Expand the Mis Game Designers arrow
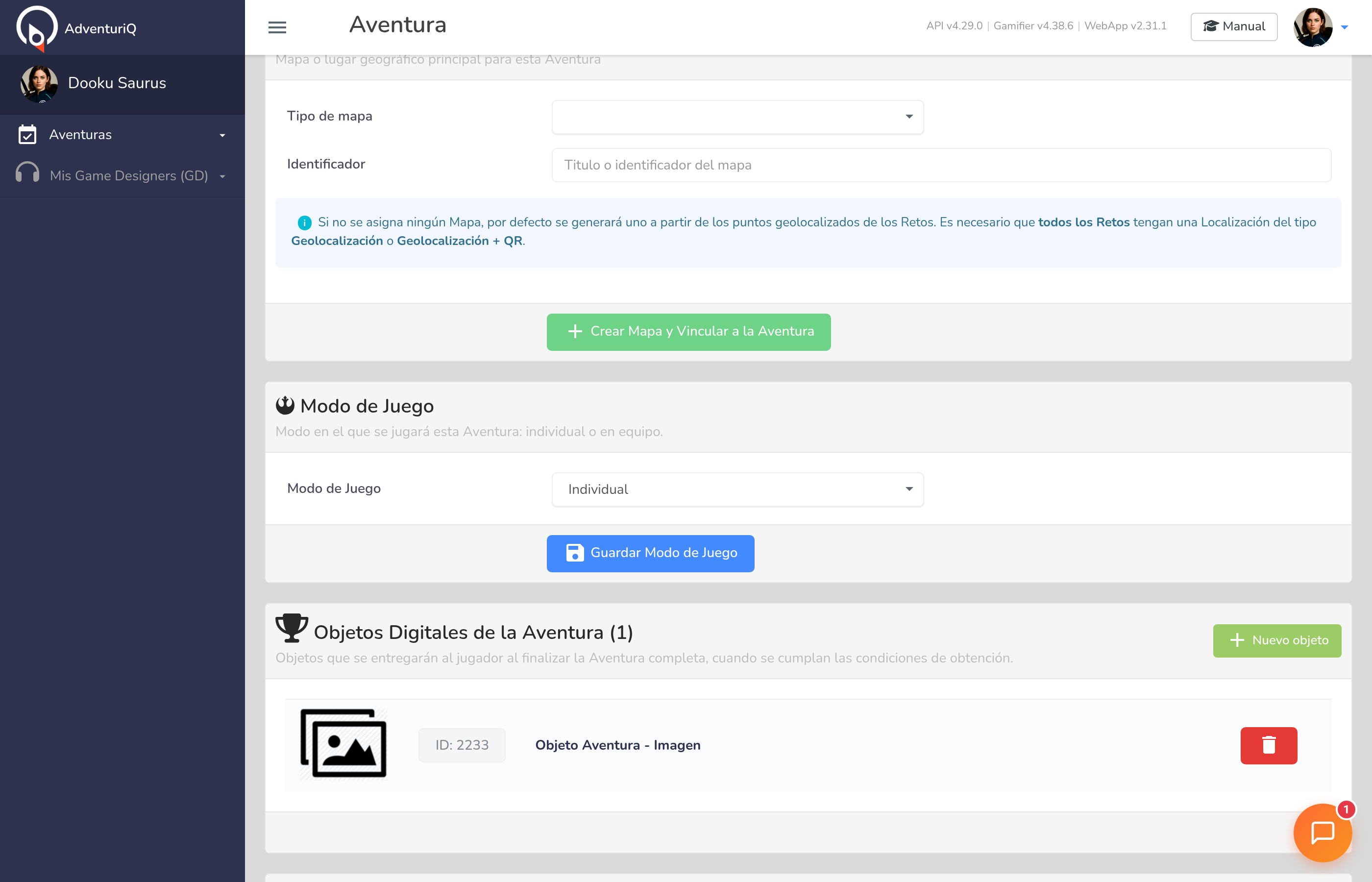The width and height of the screenshot is (1372, 882). click(222, 176)
